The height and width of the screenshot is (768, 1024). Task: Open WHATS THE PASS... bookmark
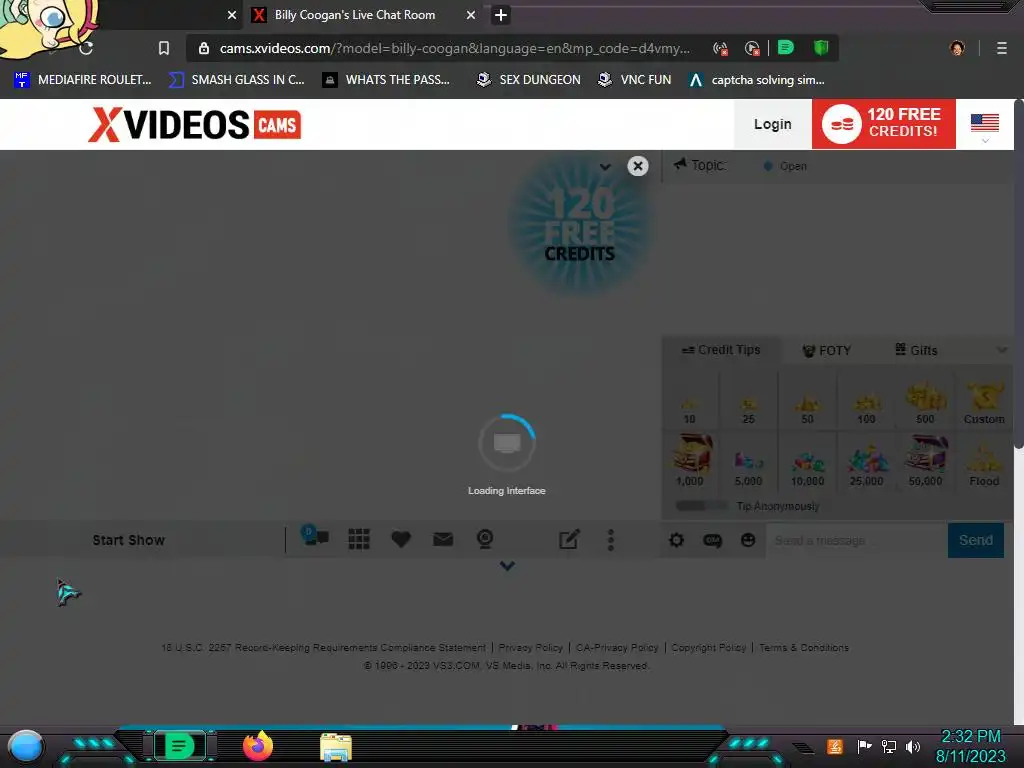tap(387, 80)
